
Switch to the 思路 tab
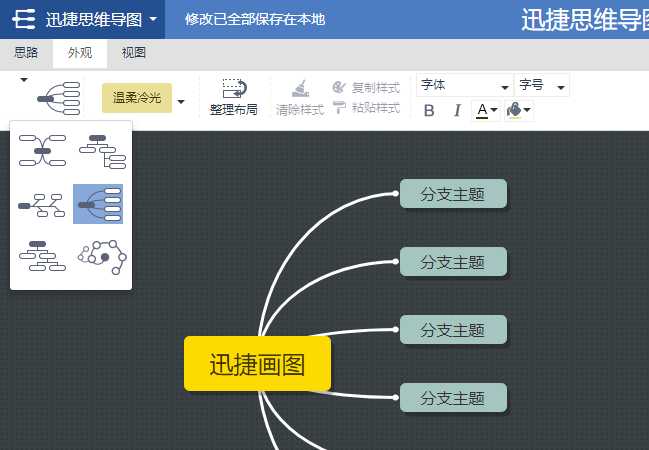26,53
